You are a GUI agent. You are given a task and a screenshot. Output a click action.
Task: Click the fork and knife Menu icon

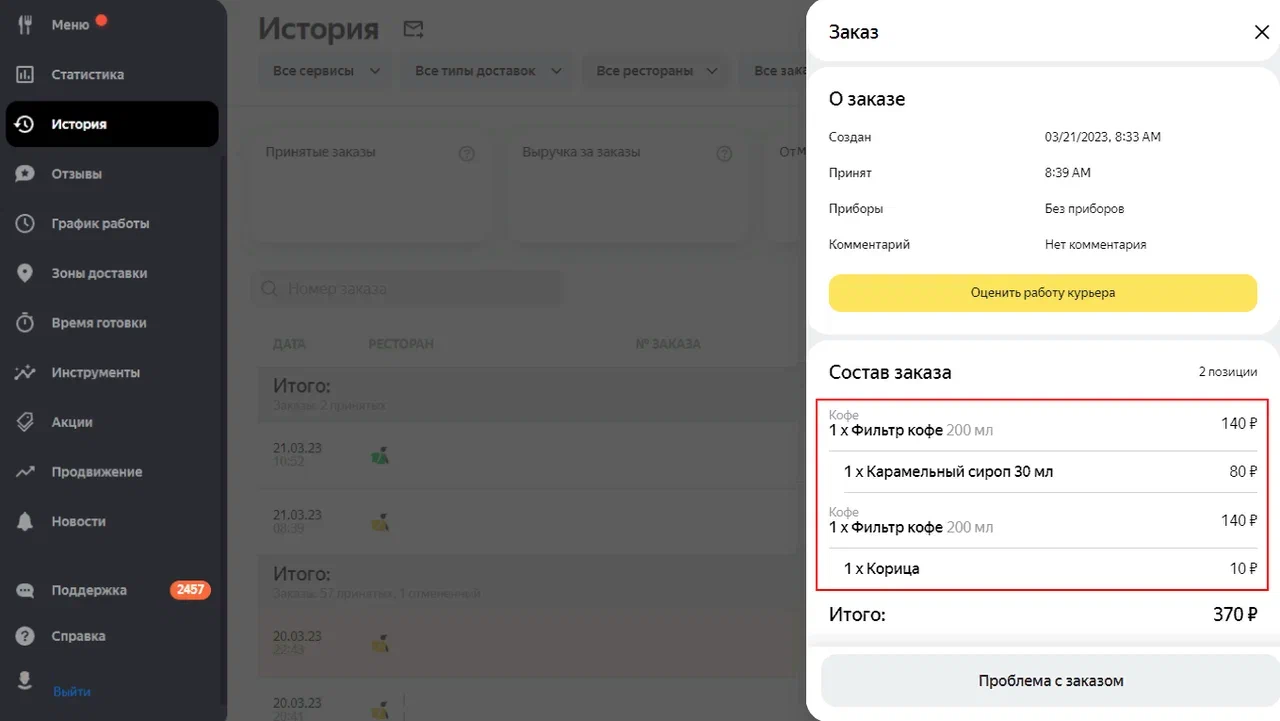(x=25, y=25)
